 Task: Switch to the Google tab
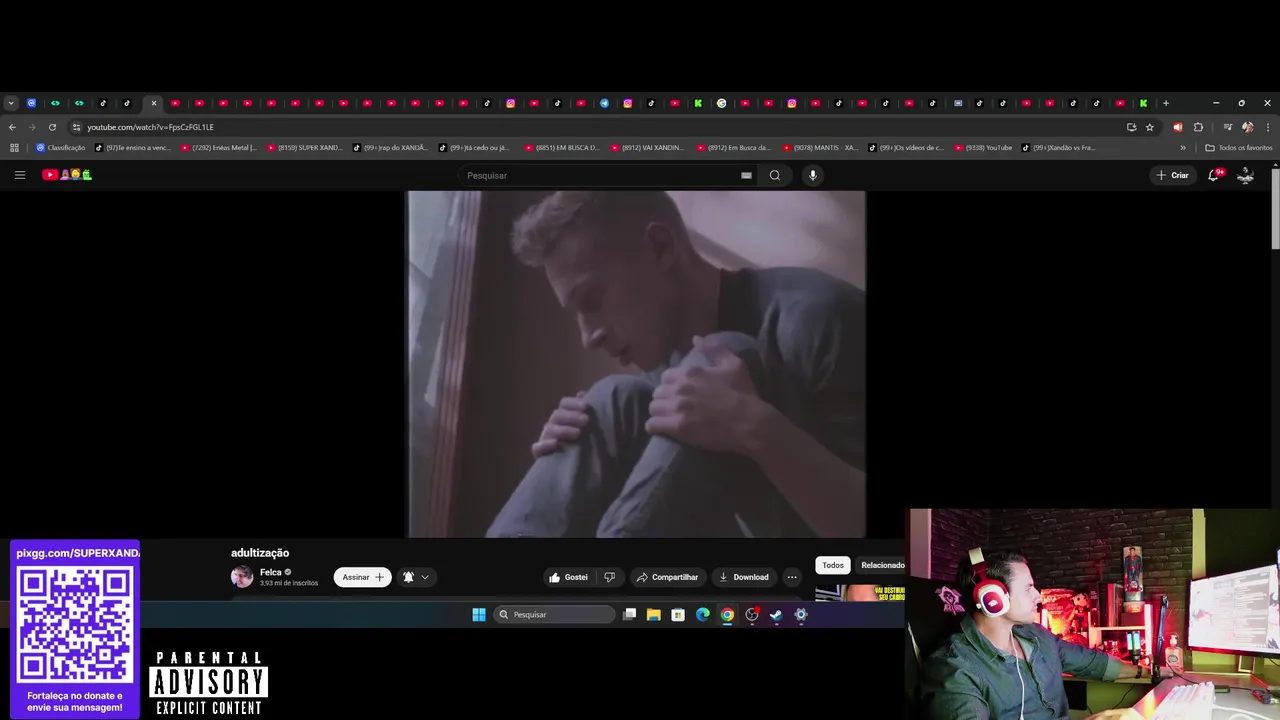pos(721,103)
